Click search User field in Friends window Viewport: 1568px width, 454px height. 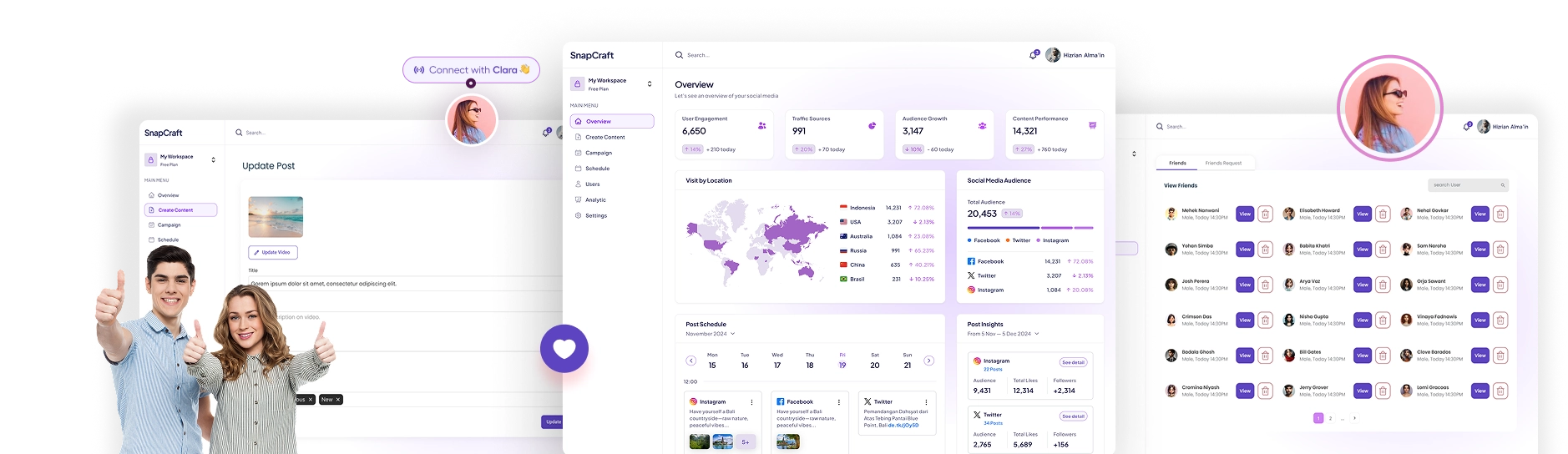[x=1469, y=185]
